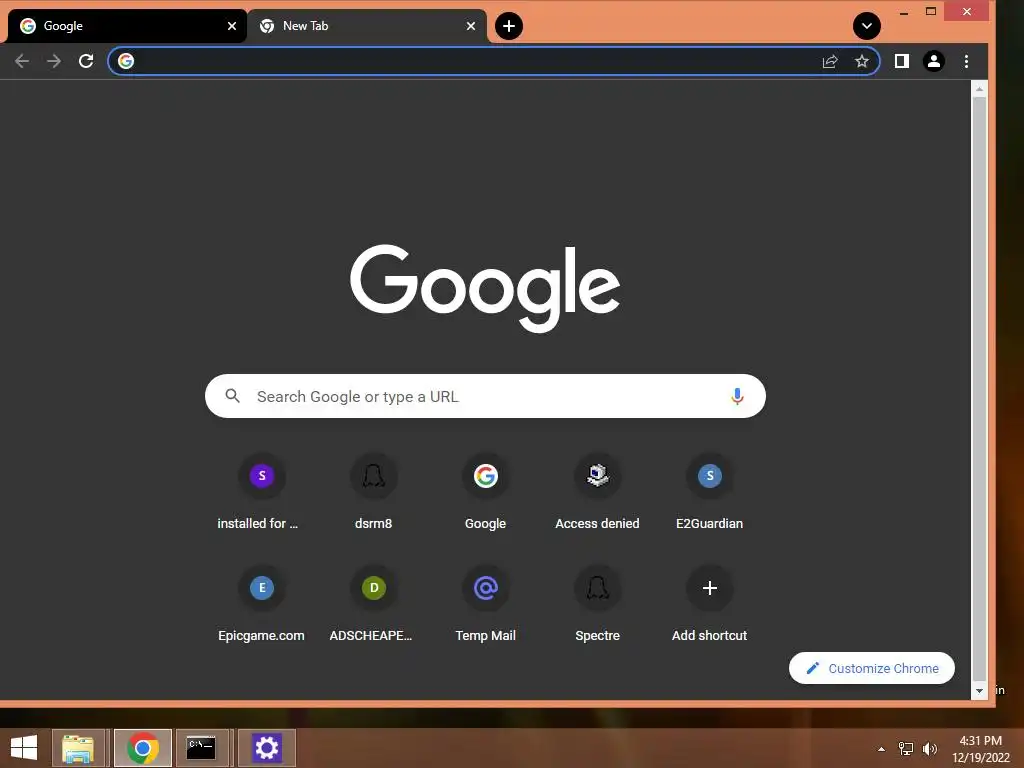The image size is (1024, 768).
Task: Bookmark this tab with the star icon
Action: coord(862,61)
